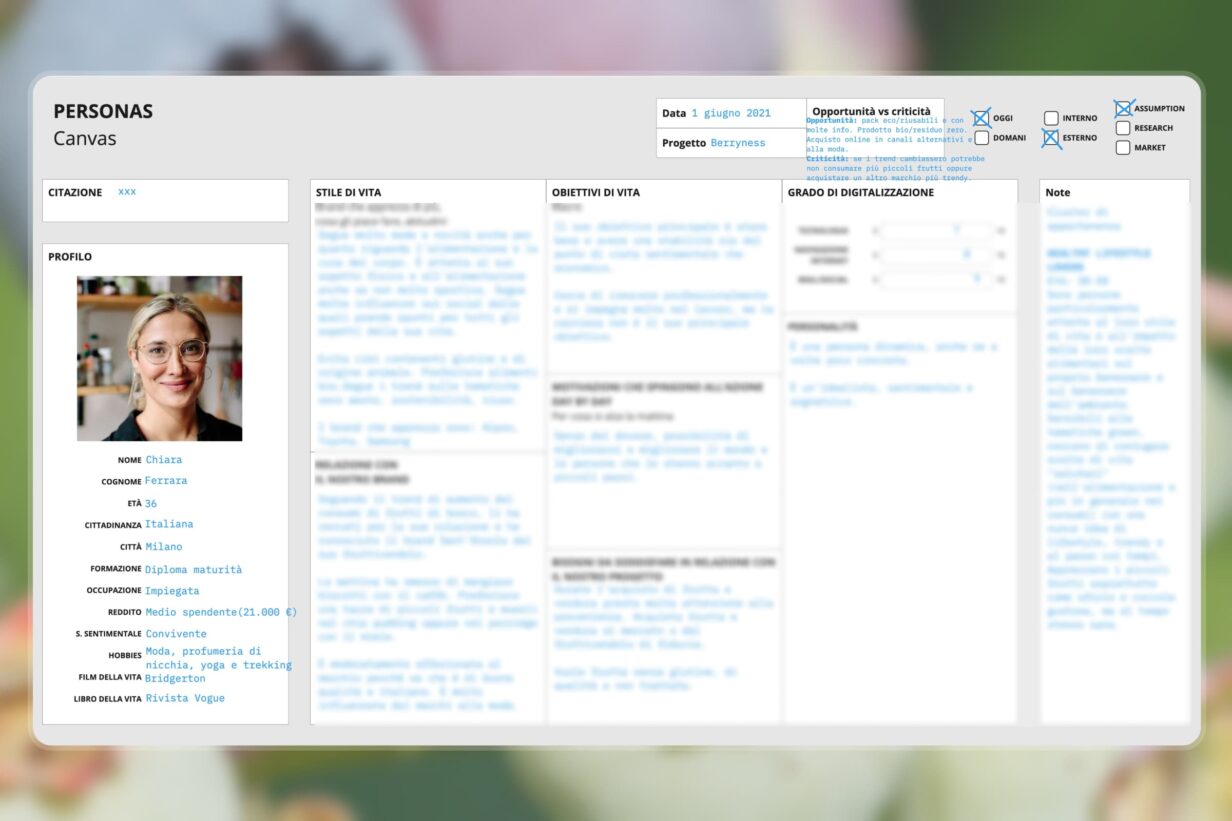Uncheck the OGGI checkbox
Screen dimensions: 1232x821
(981, 118)
